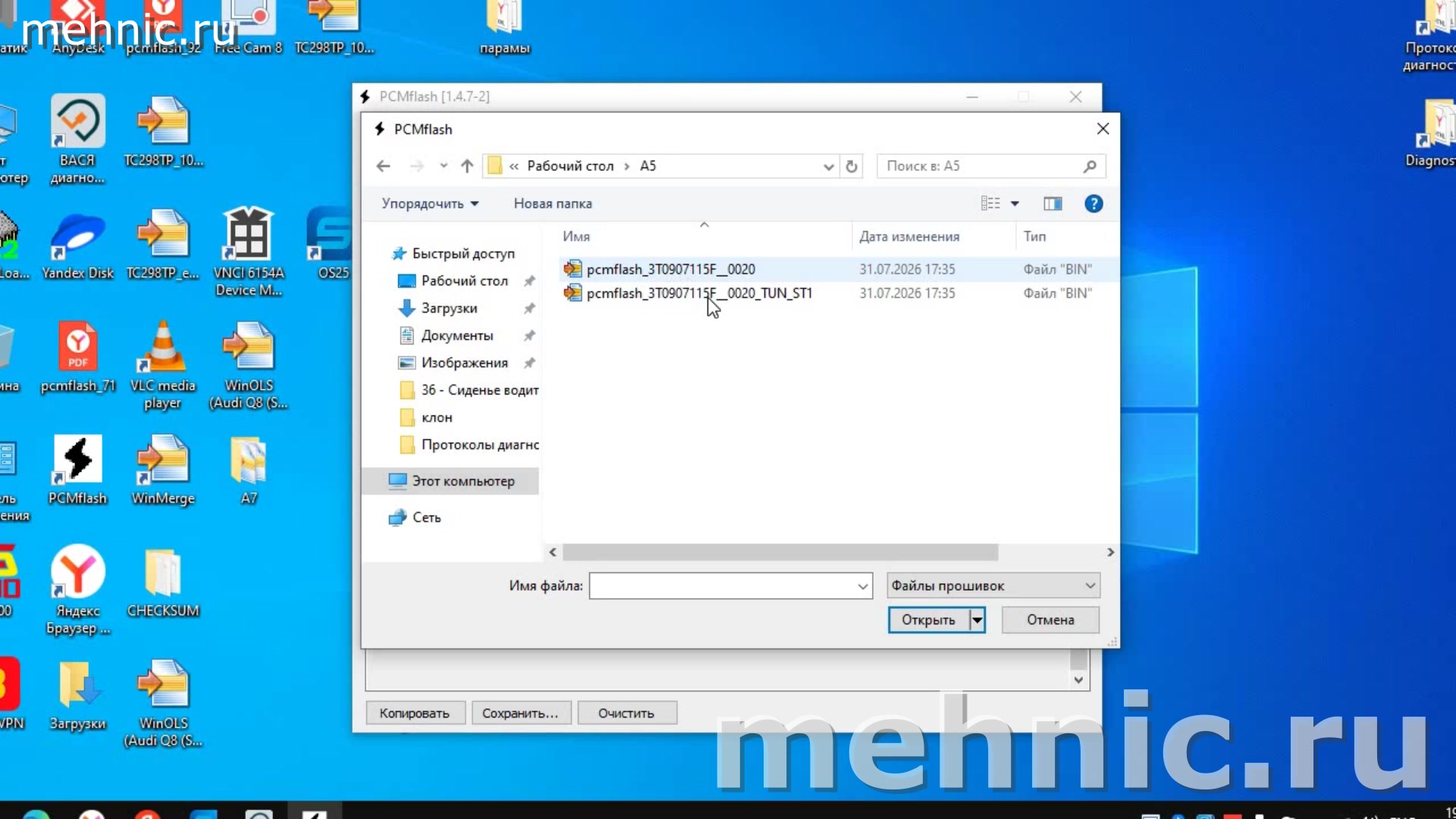Screen dimensions: 1456x819
Task: Open the help question mark icon
Action: pos(1094,203)
